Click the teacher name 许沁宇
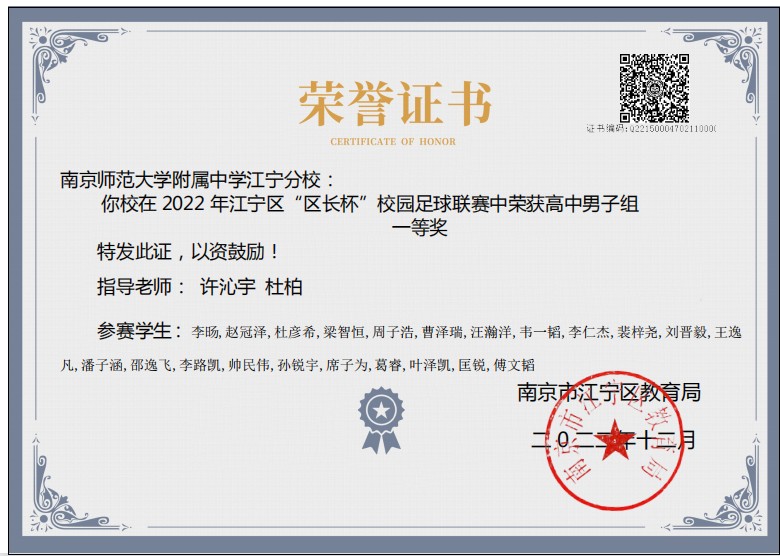This screenshot has width=780, height=556. [228, 287]
